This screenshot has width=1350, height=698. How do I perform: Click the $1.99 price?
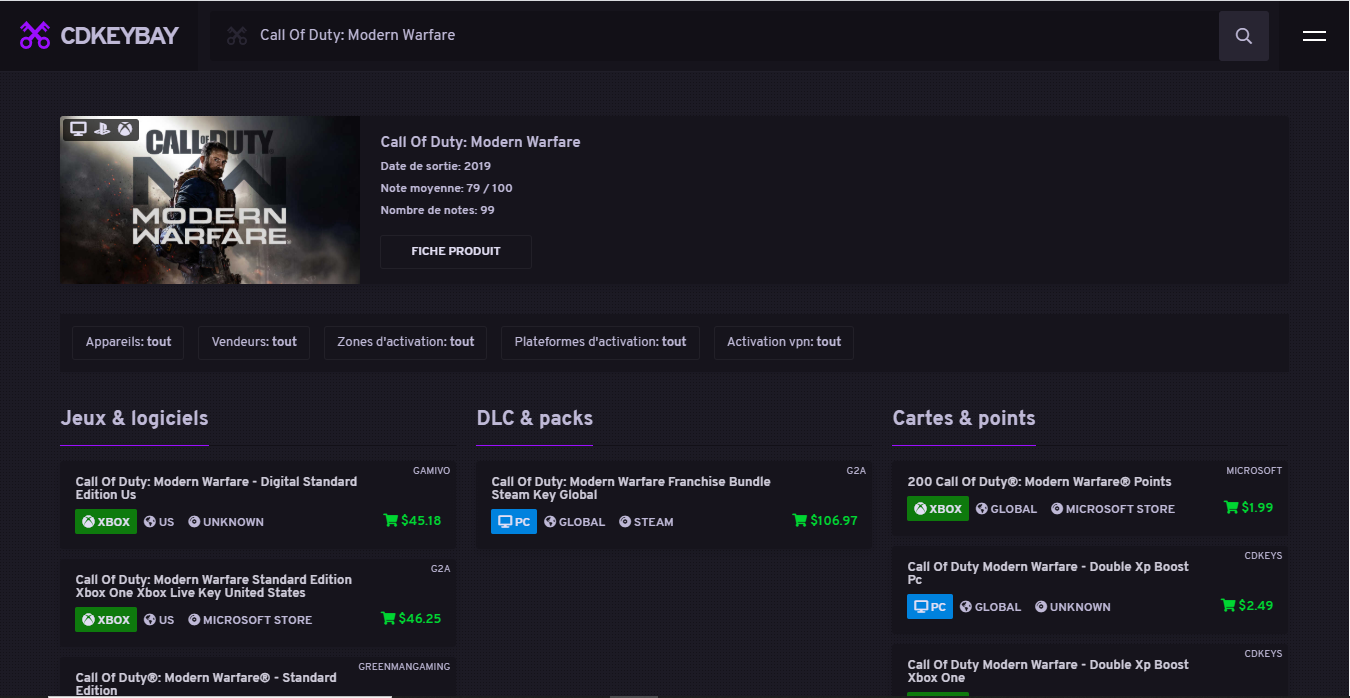(1257, 508)
